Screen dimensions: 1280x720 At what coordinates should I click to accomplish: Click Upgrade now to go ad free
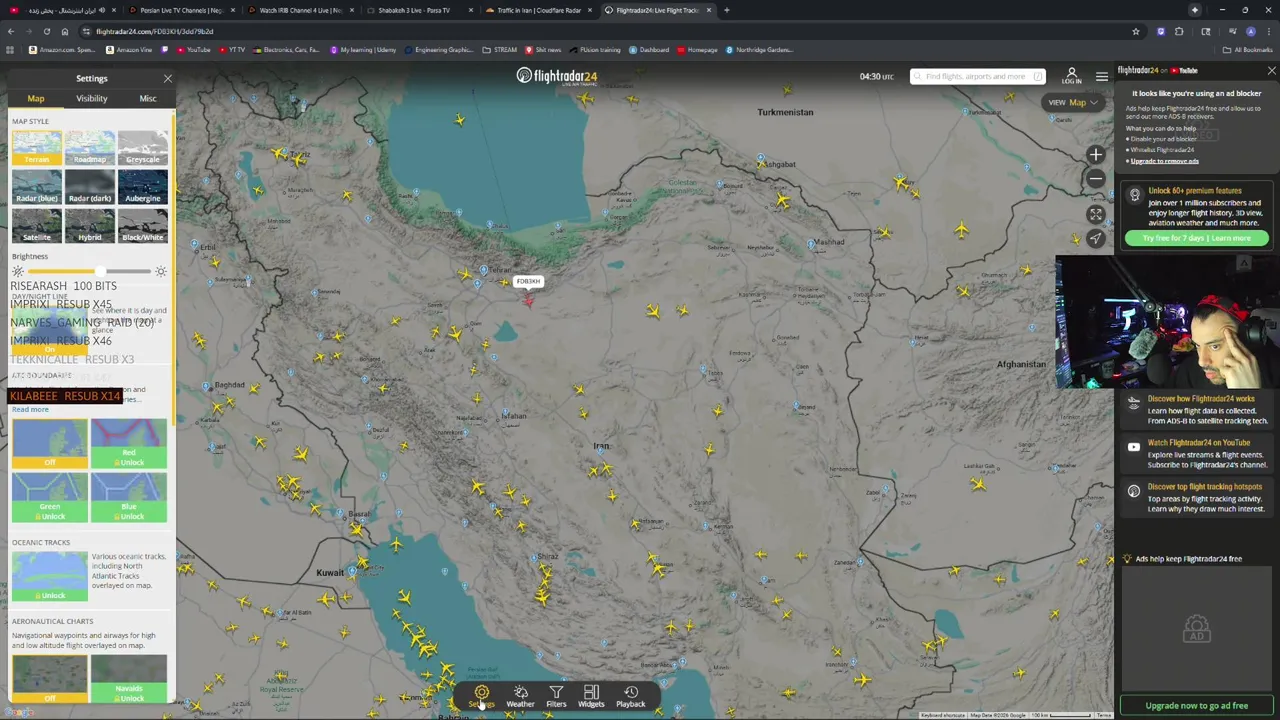pos(1196,706)
